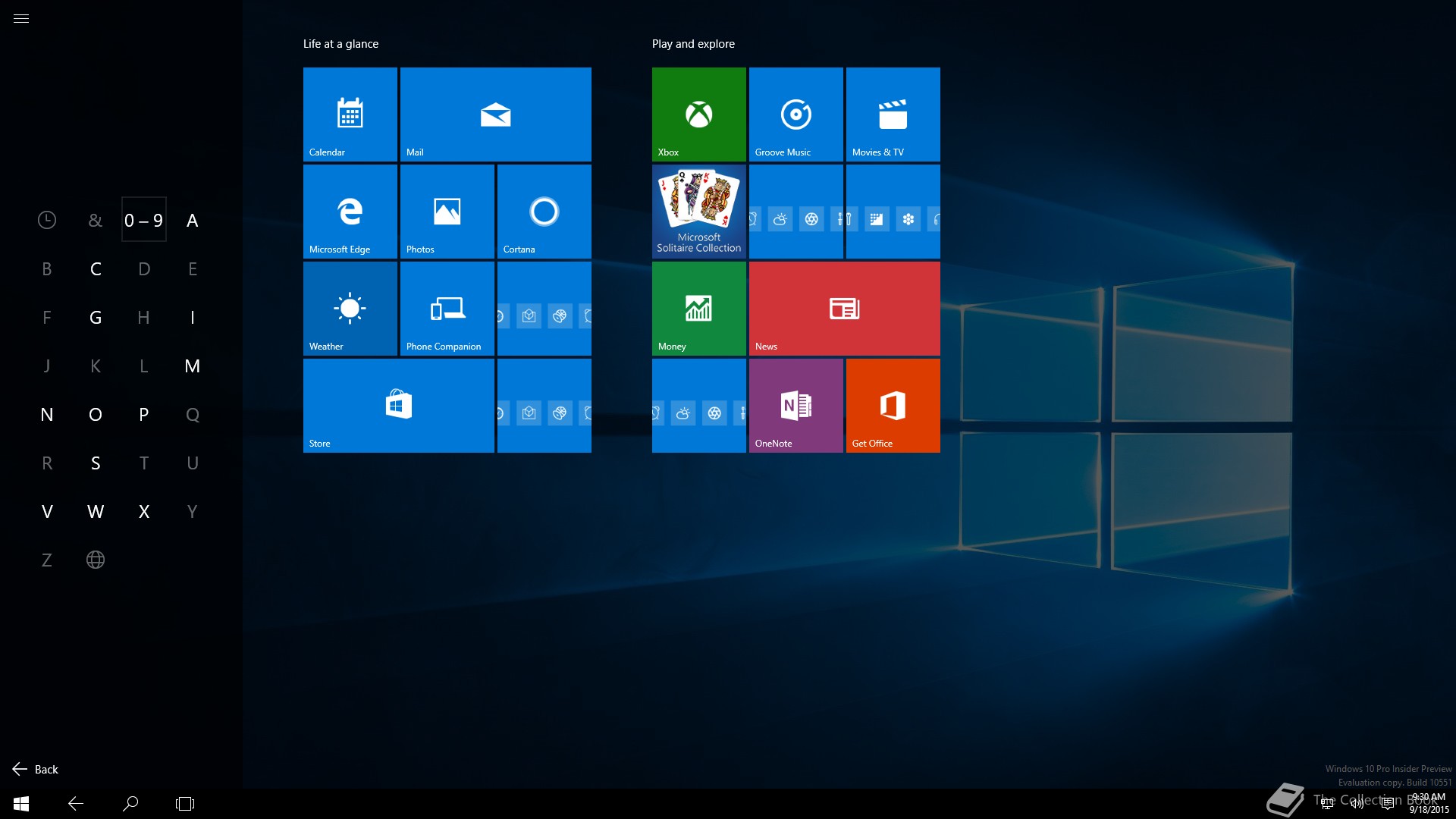Click the Back button in Start menu
Screen dimensions: 1456x819
pyautogui.click(x=36, y=769)
